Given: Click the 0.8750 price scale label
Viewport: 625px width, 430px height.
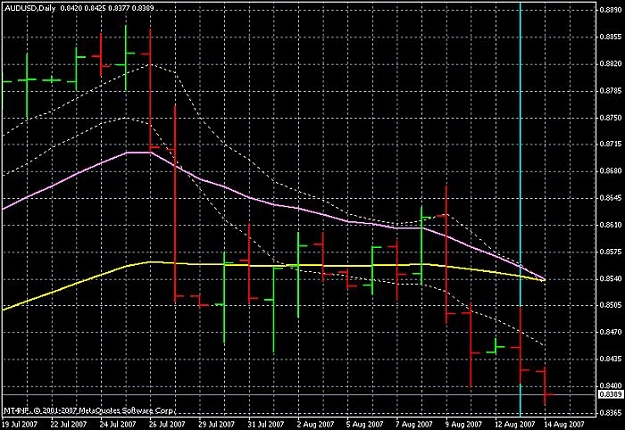Looking at the screenshot, I should pos(611,118).
